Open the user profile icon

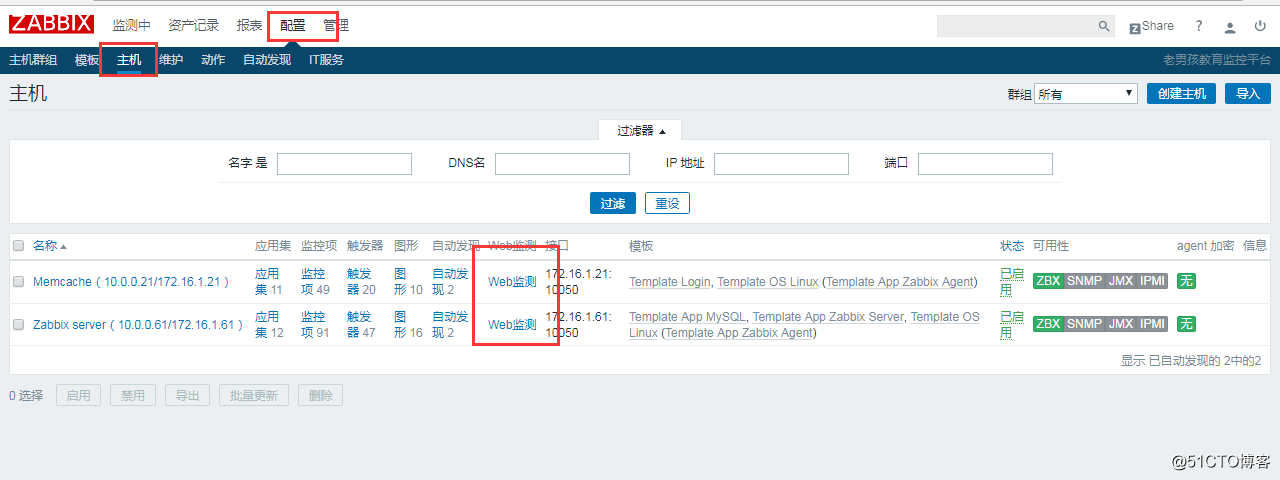click(1230, 27)
